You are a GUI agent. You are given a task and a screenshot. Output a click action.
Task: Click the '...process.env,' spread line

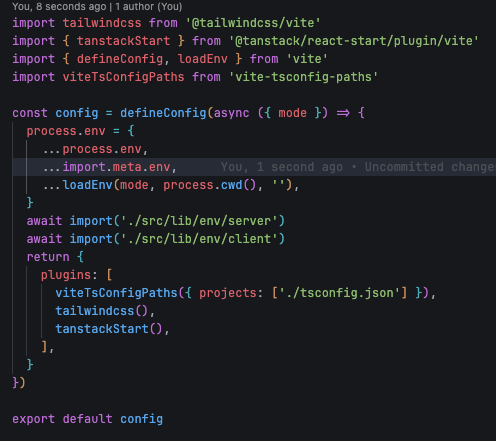[x=95, y=149]
